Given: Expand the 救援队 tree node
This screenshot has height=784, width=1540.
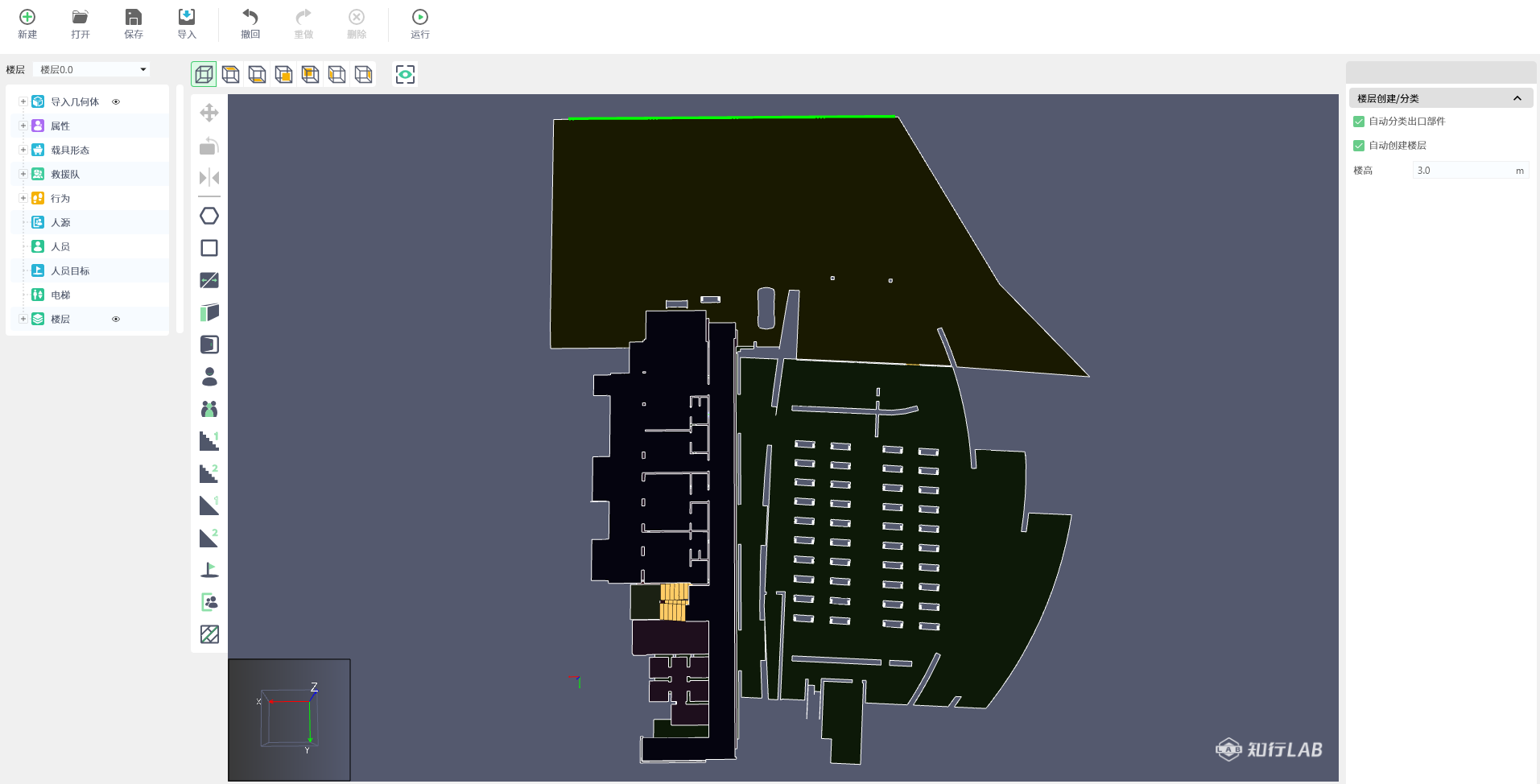Looking at the screenshot, I should [23, 175].
